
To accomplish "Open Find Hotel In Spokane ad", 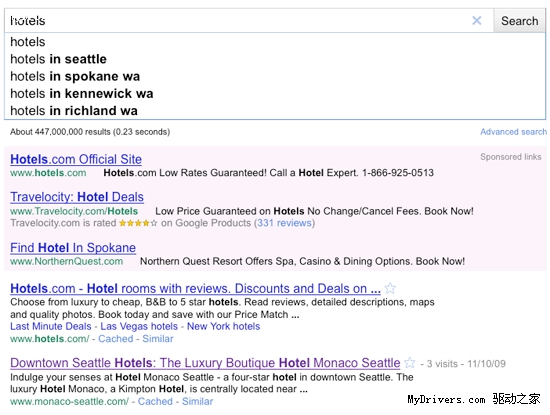I will [x=73, y=248].
